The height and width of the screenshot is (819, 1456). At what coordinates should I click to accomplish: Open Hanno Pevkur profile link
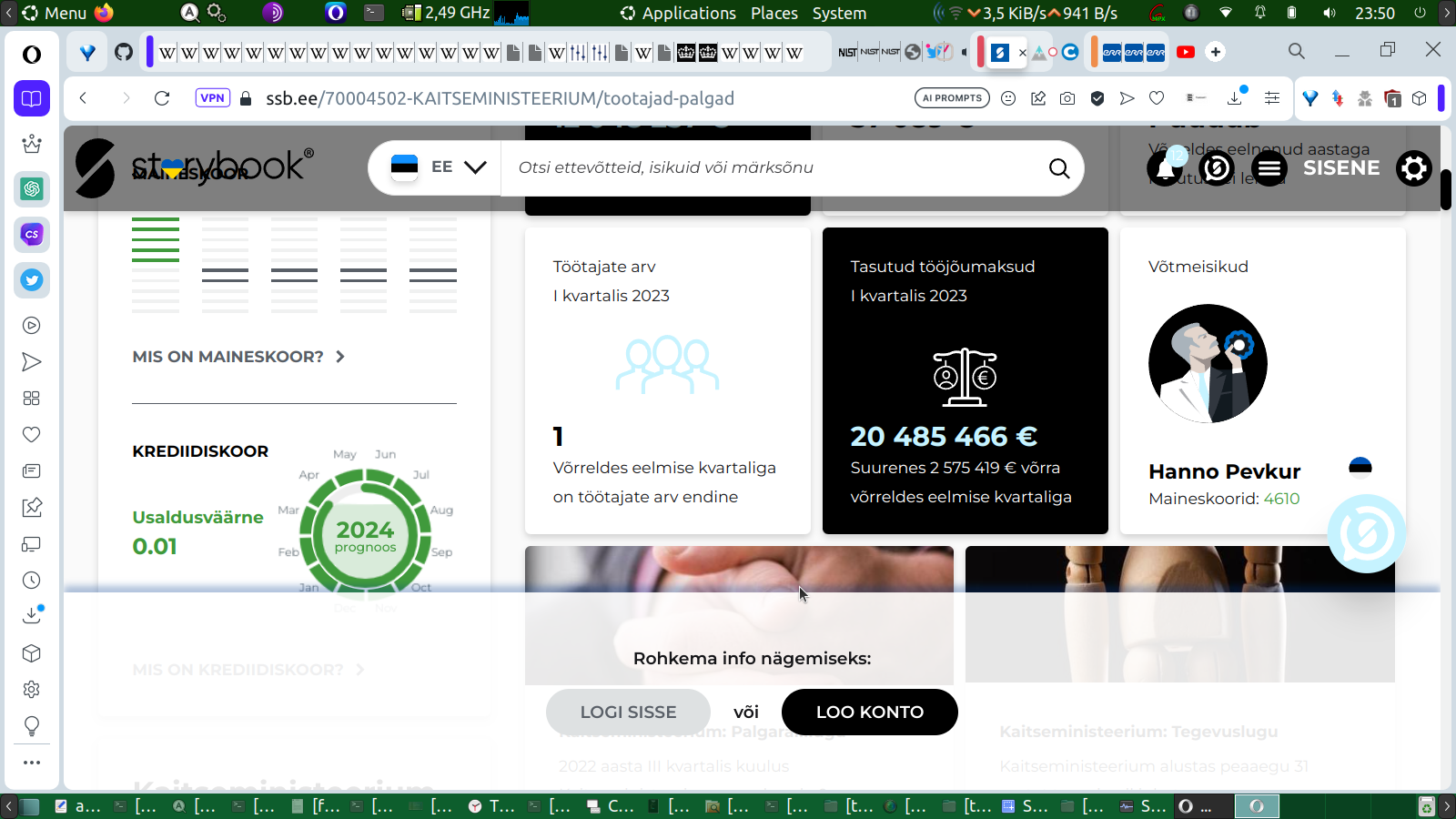[x=1224, y=471]
